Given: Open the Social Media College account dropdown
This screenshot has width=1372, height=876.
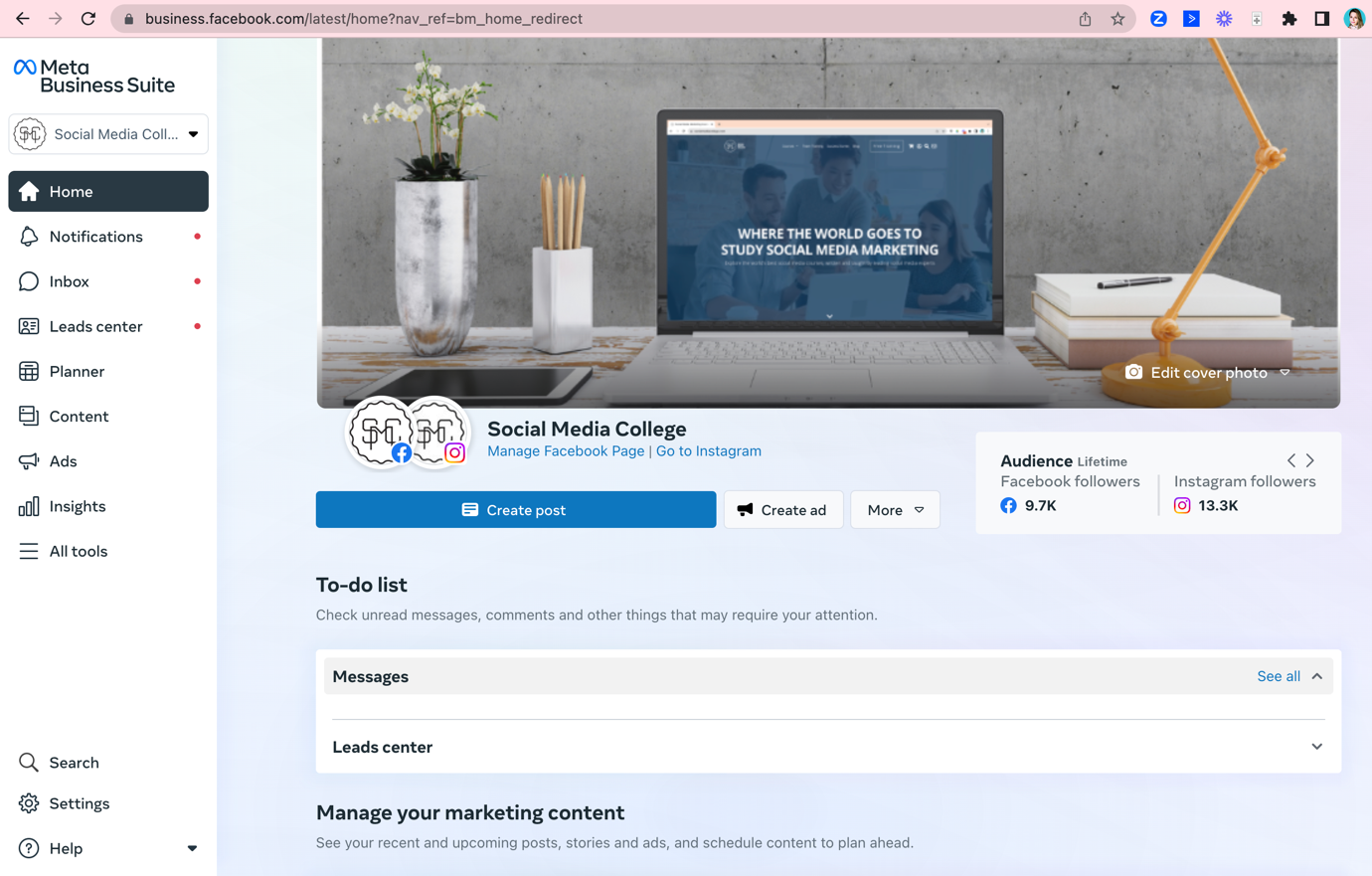Looking at the screenshot, I should (x=108, y=134).
